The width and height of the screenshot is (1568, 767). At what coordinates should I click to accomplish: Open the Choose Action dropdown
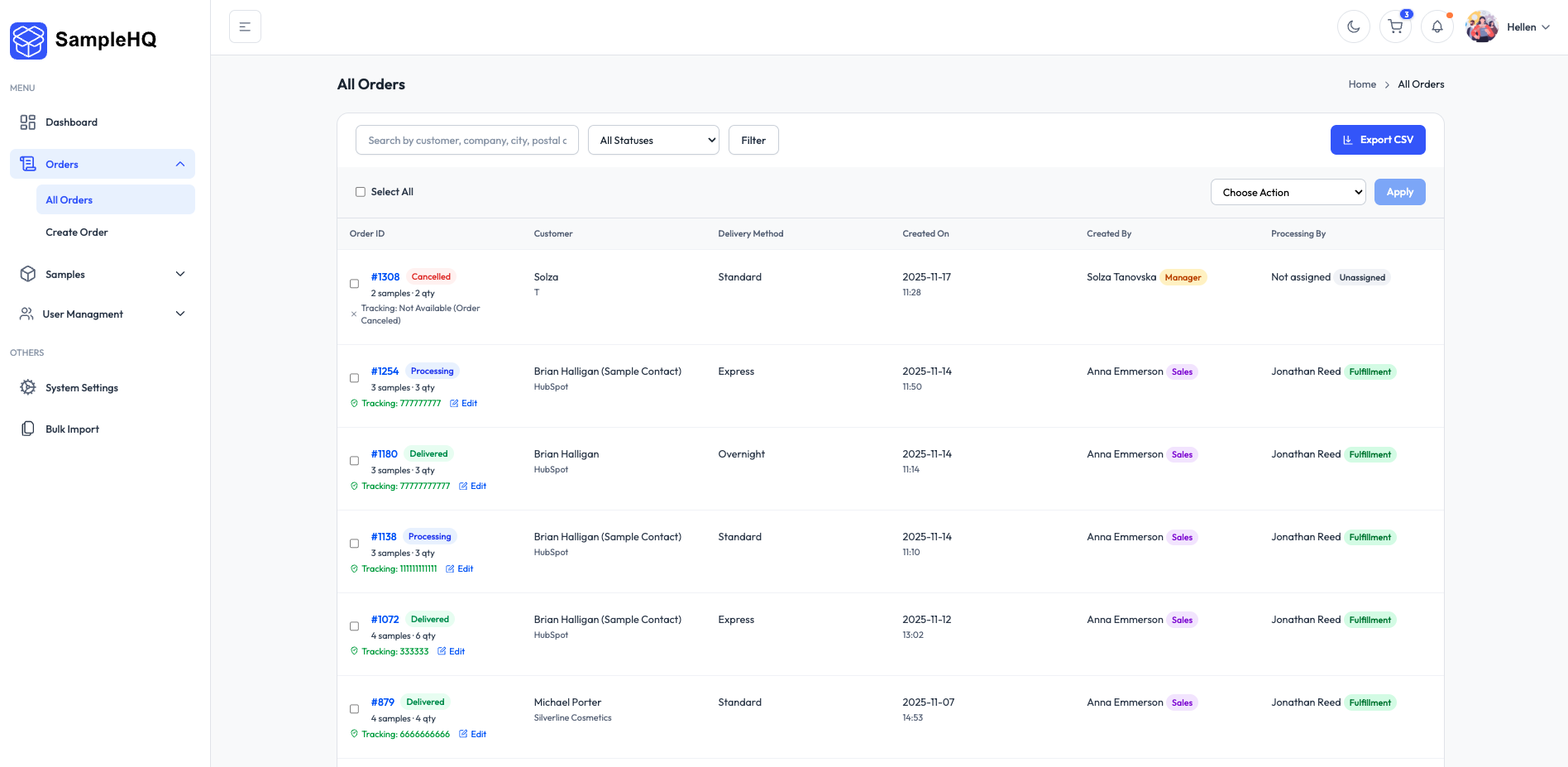(x=1287, y=191)
